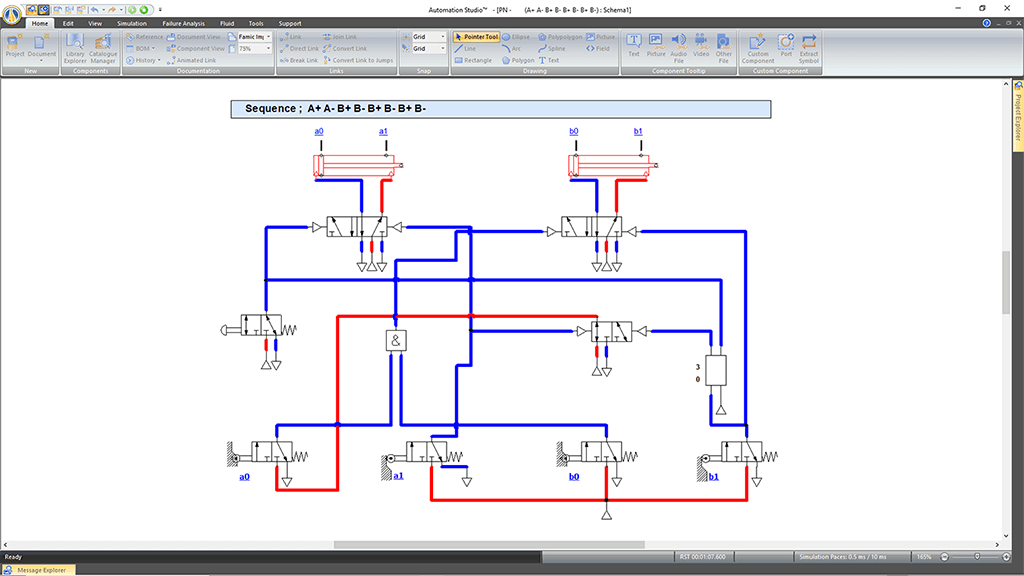
Task: Open the Message Explorer panel
Action: coord(40,570)
